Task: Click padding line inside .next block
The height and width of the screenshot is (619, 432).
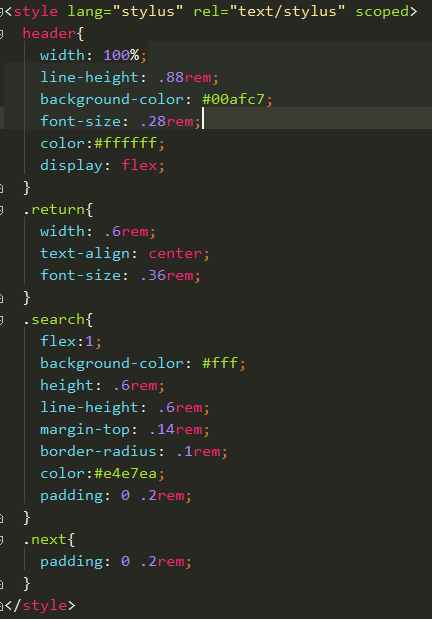Action: coord(115,561)
